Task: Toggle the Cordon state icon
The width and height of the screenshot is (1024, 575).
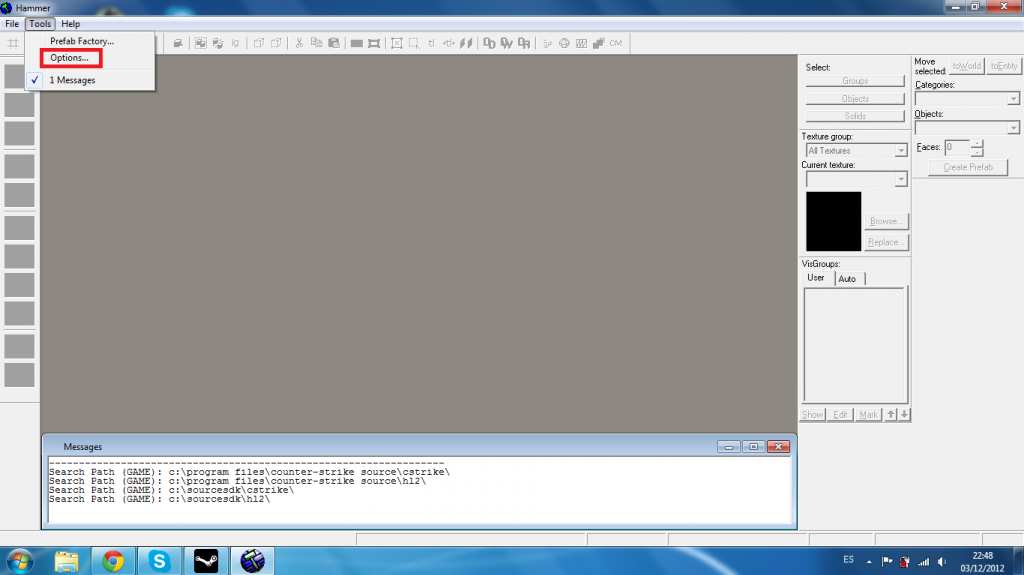Action: click(x=357, y=43)
